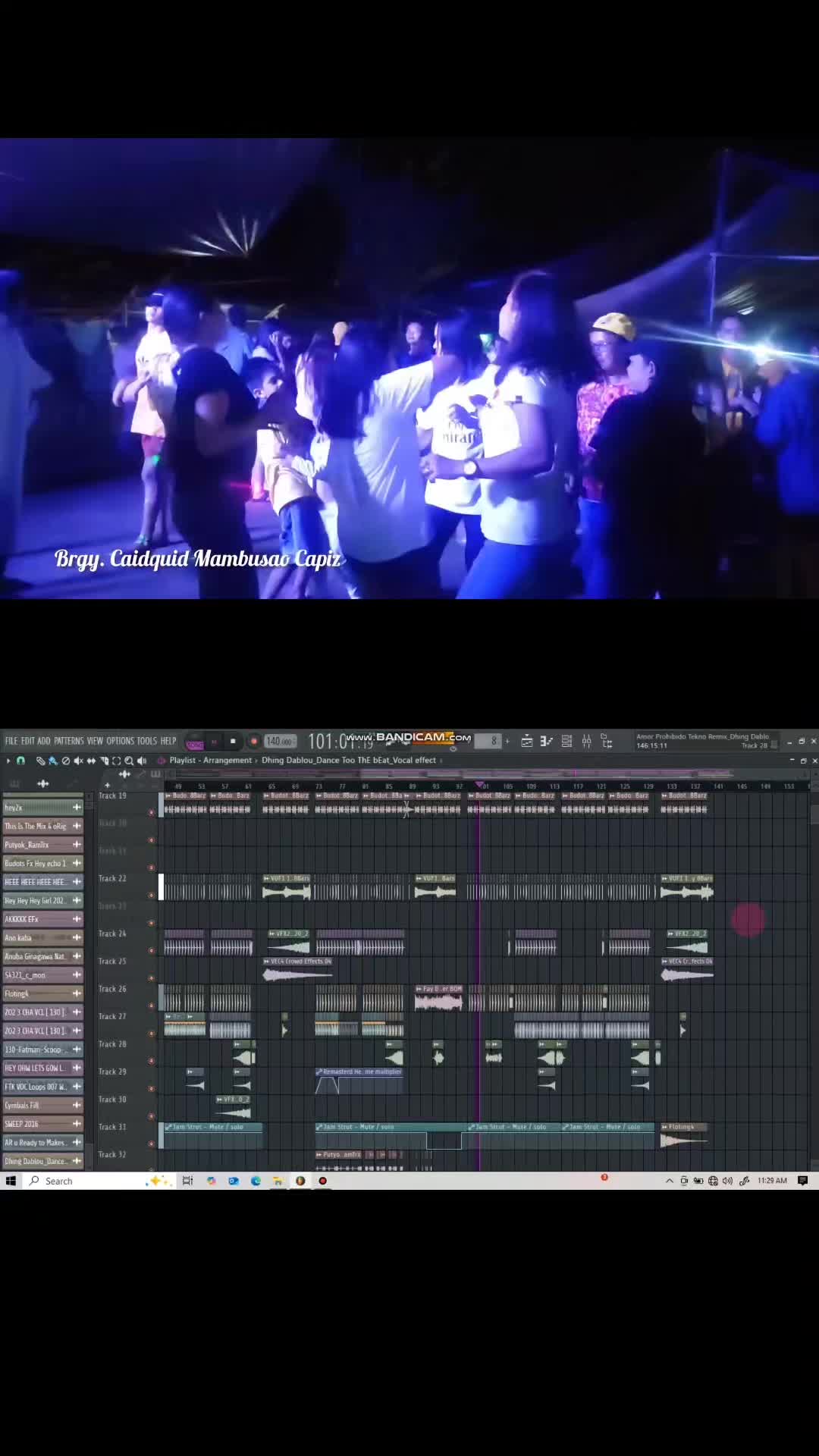Select AKKKKK EFx clip in picker

coord(42,919)
